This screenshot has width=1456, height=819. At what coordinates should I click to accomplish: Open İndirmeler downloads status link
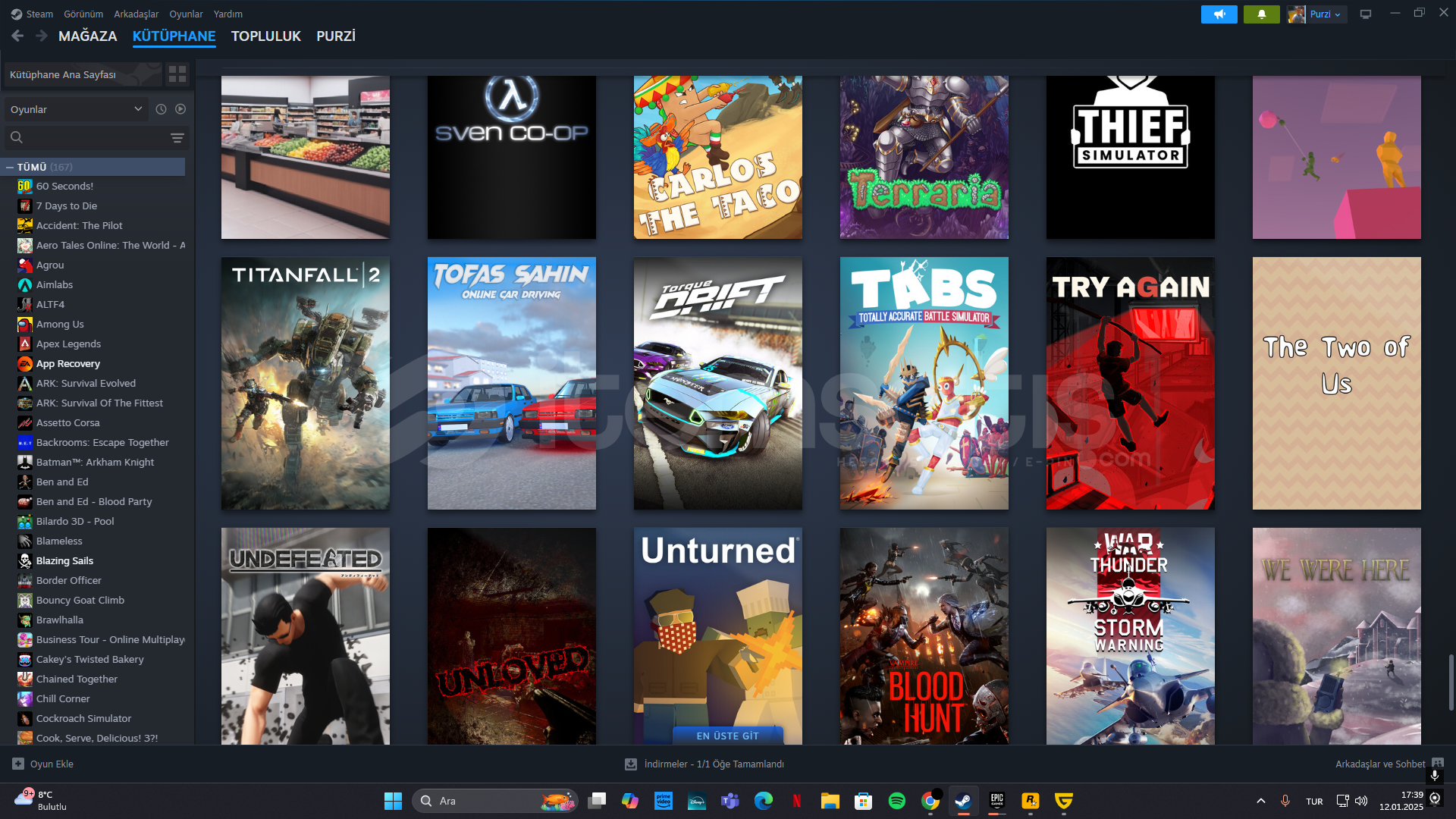click(714, 764)
